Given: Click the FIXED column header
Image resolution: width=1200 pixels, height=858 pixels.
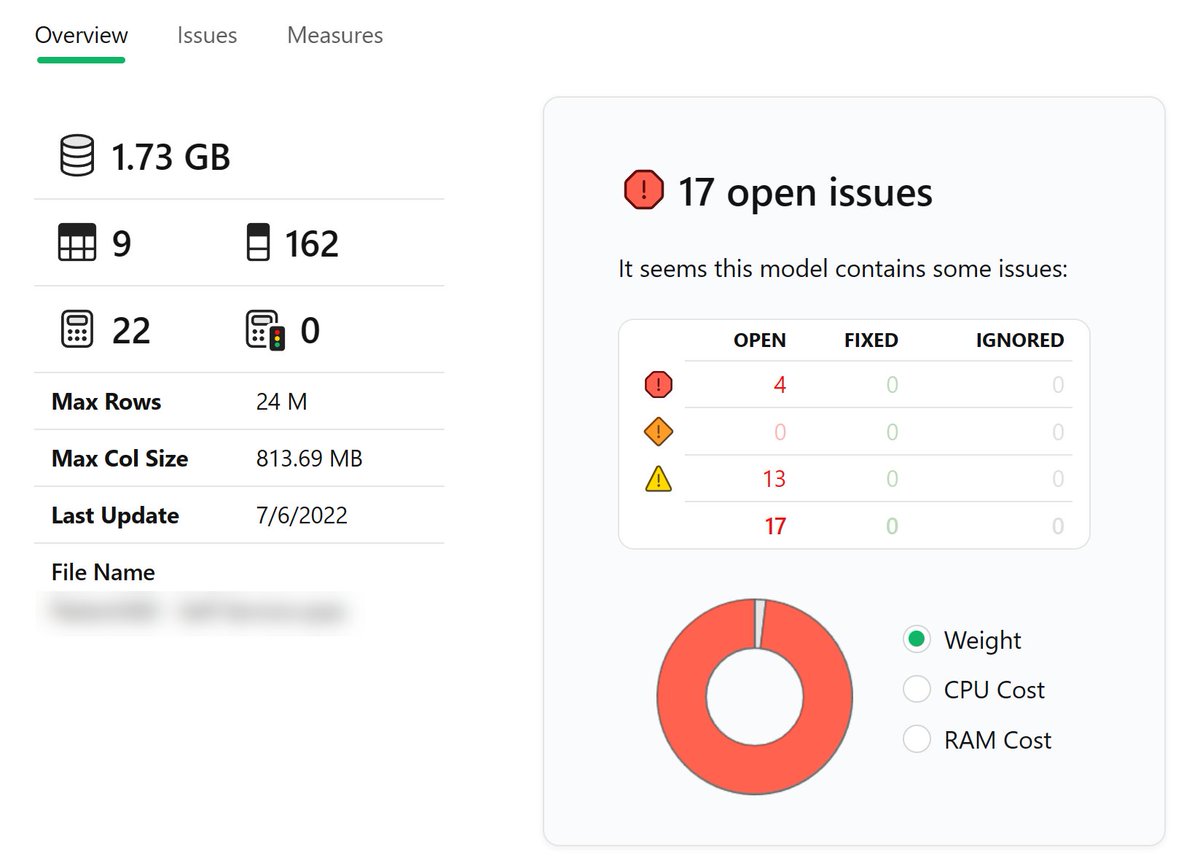Looking at the screenshot, I should click(870, 340).
